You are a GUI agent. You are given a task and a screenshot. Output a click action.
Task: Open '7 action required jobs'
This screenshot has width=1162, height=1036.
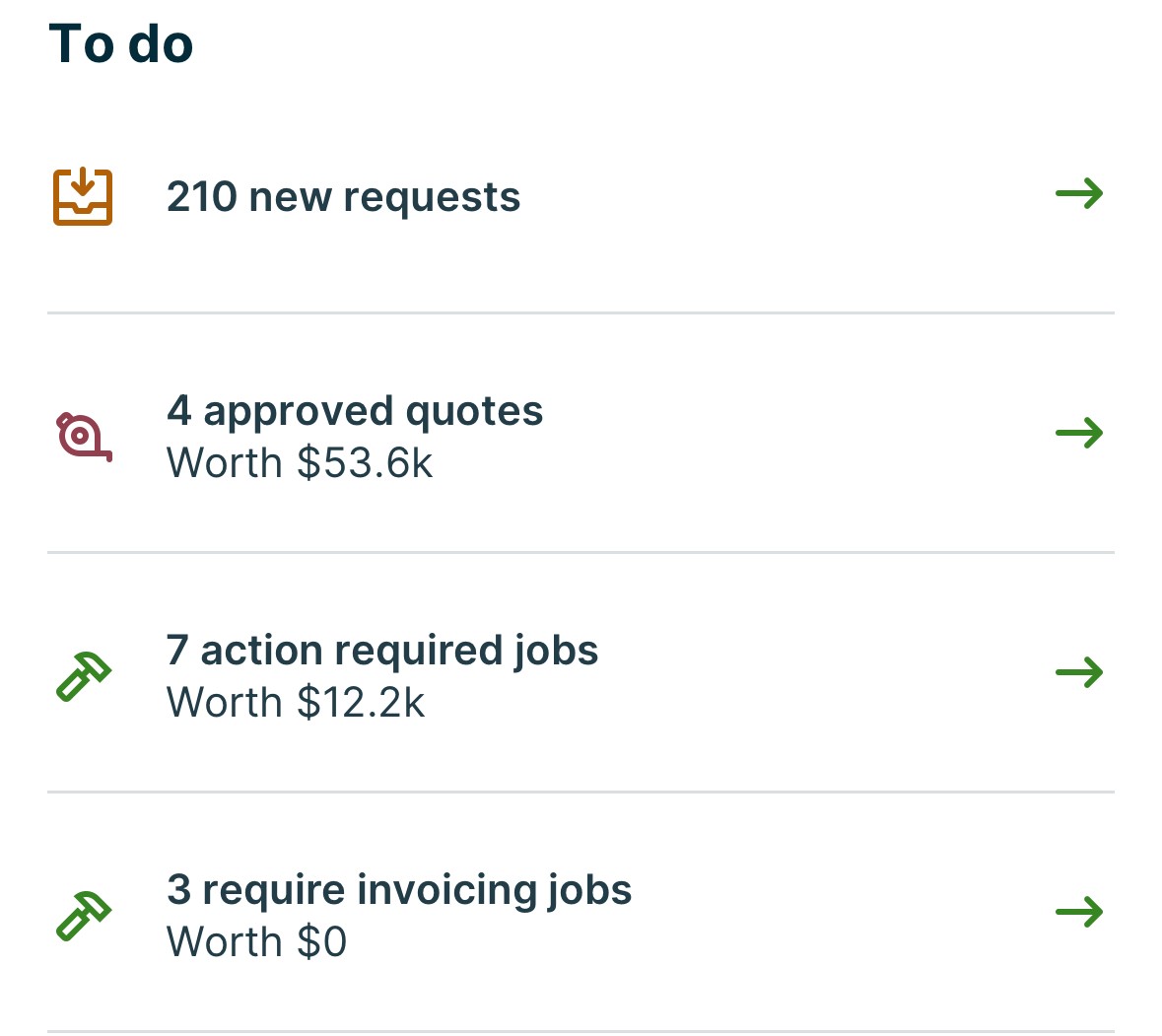[382, 651]
